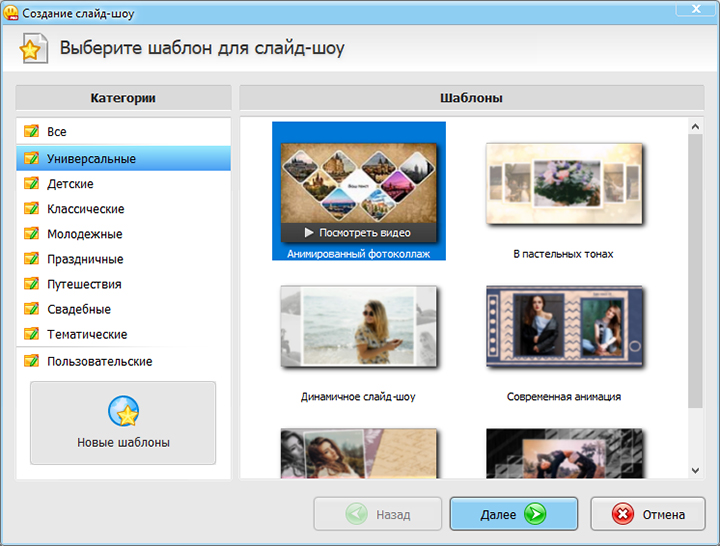Click the Категории column header
Image resolution: width=720 pixels, height=546 pixels.
coord(124,98)
